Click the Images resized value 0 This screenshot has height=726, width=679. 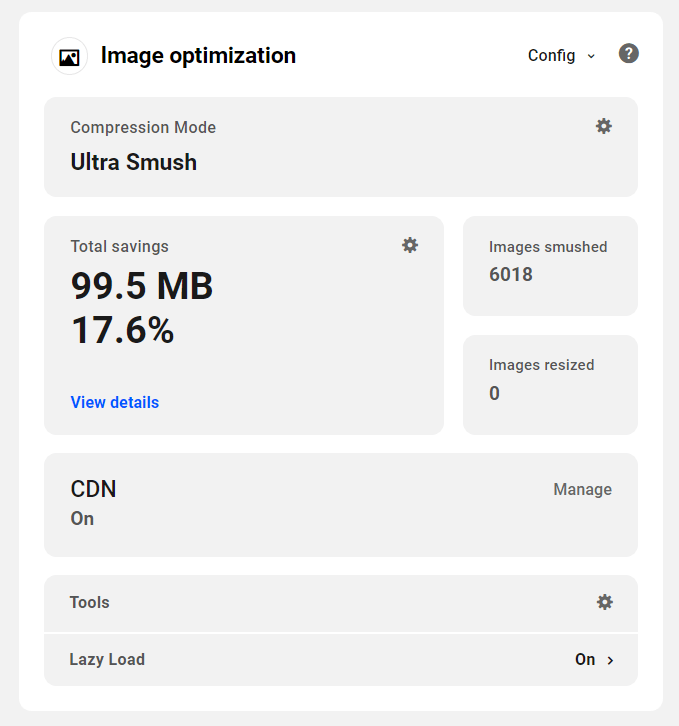[x=494, y=393]
